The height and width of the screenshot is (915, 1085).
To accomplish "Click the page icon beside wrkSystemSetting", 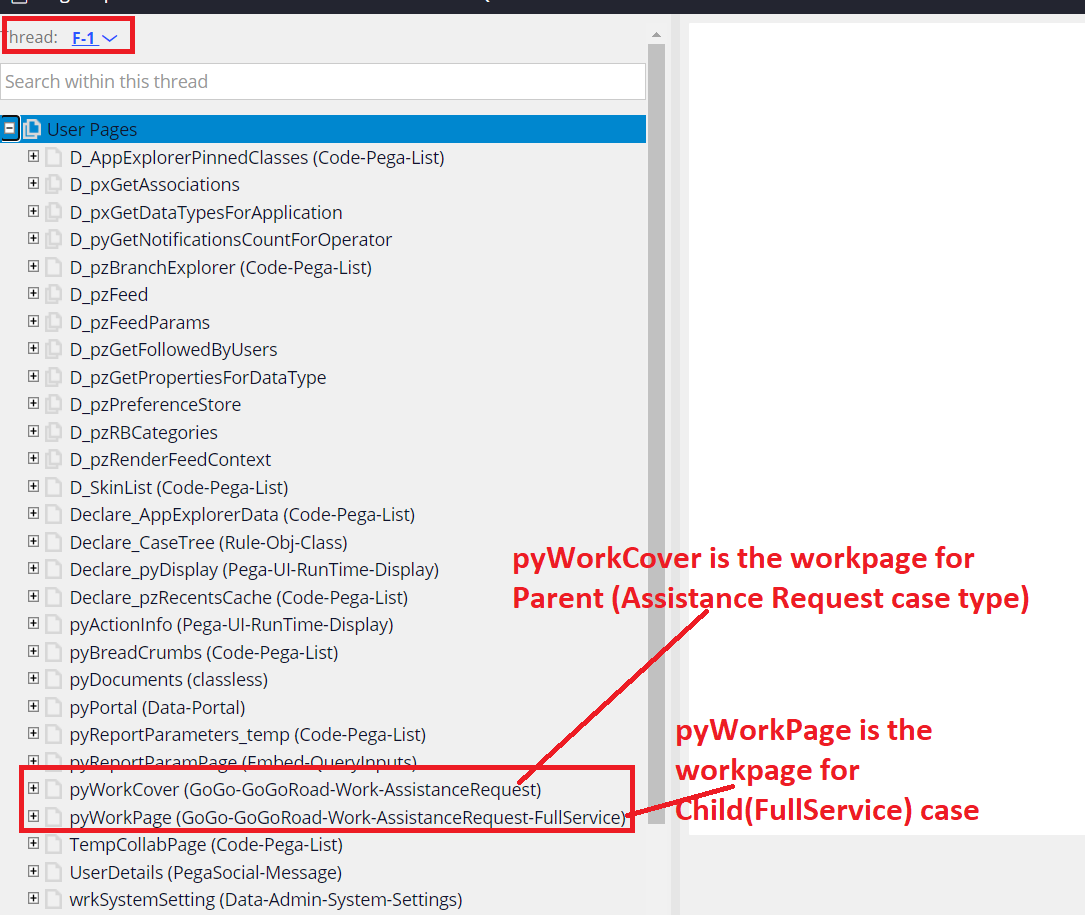I will 53,899.
